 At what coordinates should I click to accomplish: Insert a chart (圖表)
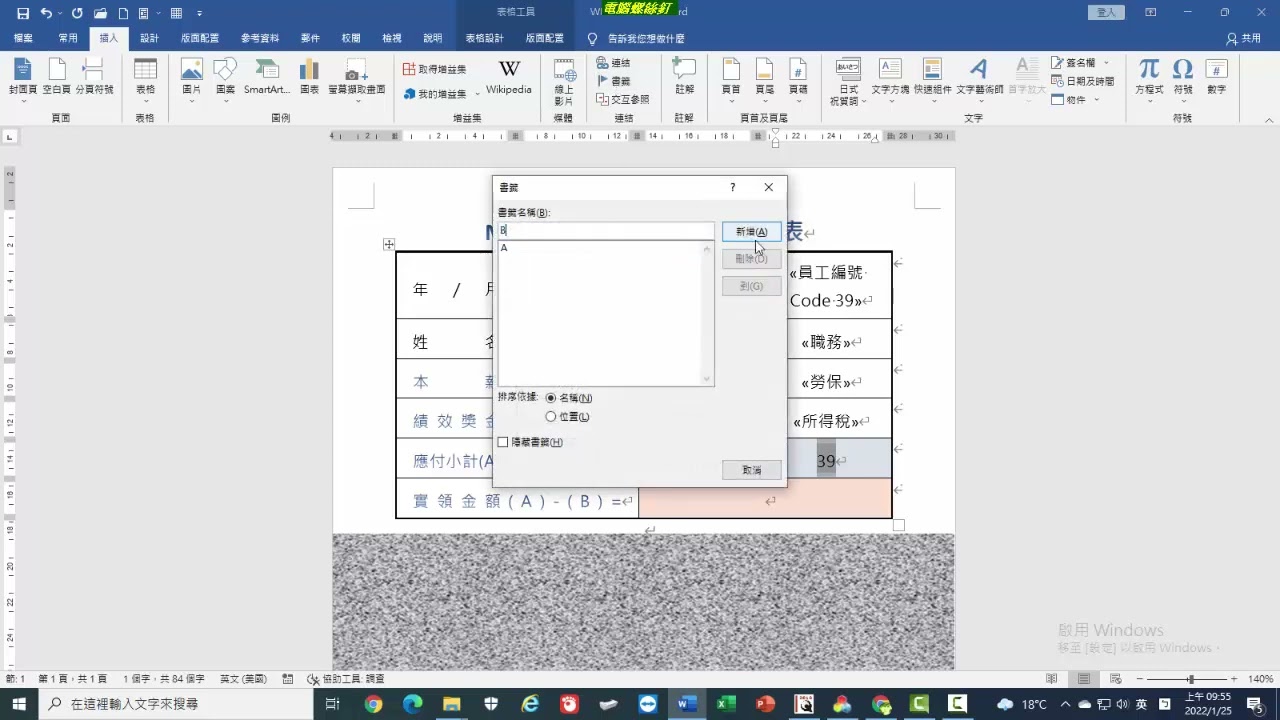(309, 76)
